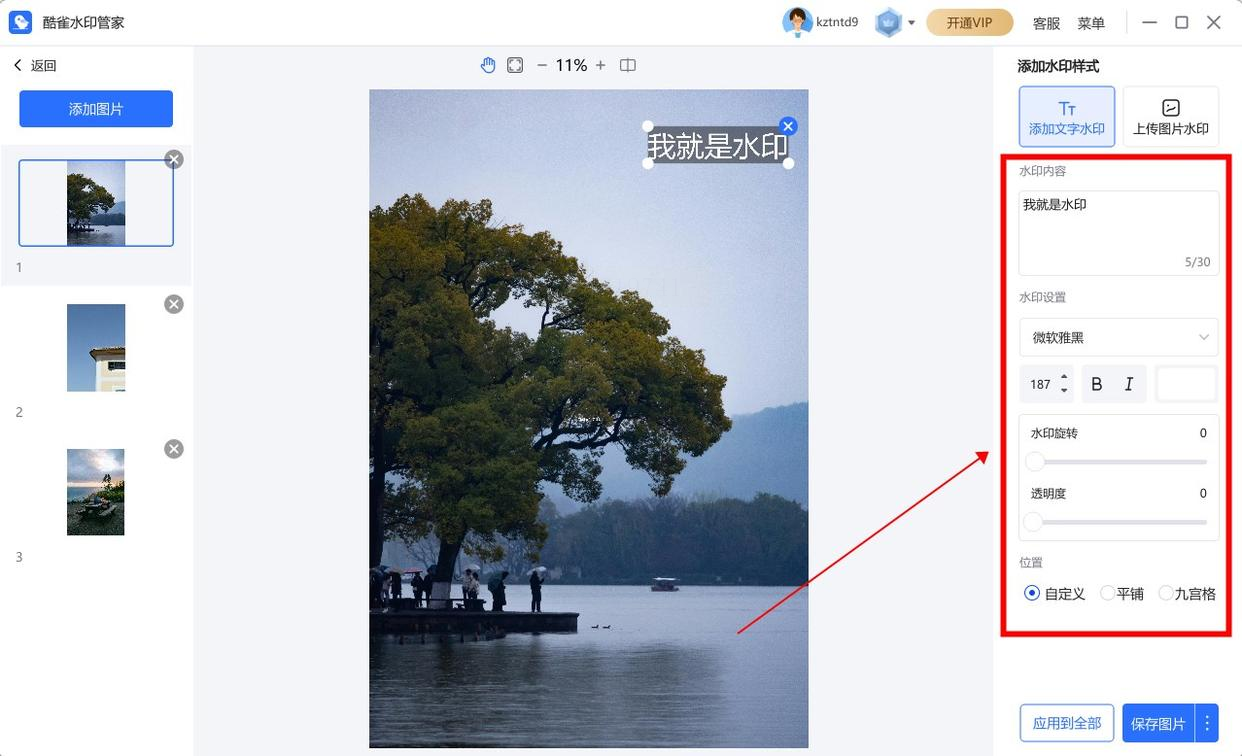This screenshot has width=1242, height=756.
Task: Open the 菜单 menu
Action: click(1091, 23)
